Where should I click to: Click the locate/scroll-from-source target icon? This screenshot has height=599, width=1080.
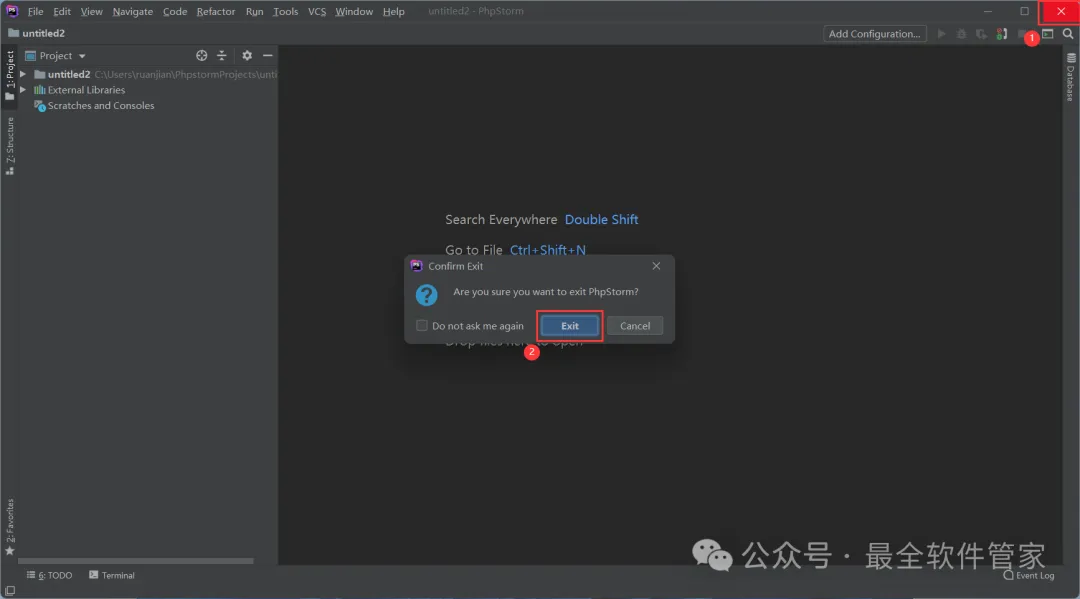pos(201,55)
